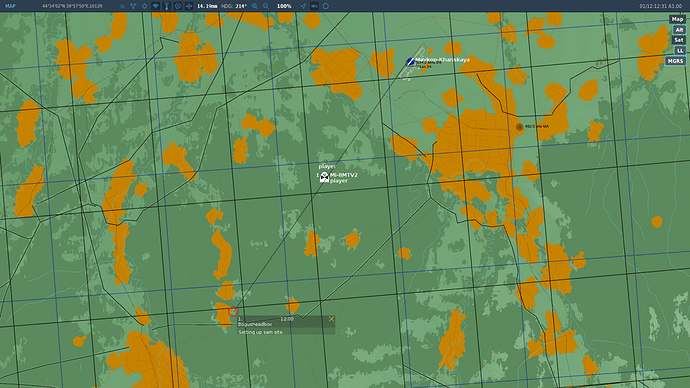Click the four-arrow pan icon
The image size is (690, 388).
[189, 6]
